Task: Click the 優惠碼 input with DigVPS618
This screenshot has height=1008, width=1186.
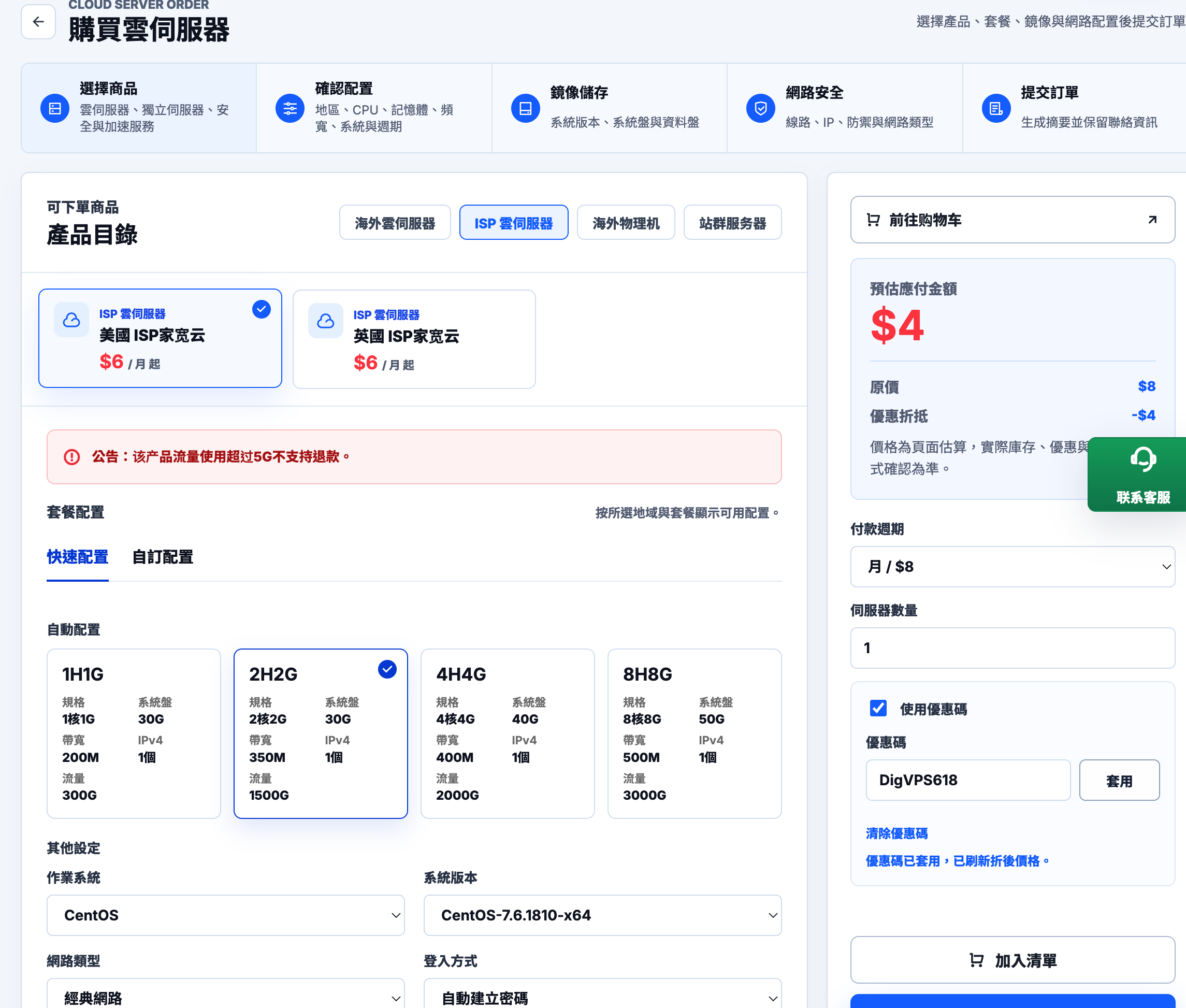Action: point(968,780)
